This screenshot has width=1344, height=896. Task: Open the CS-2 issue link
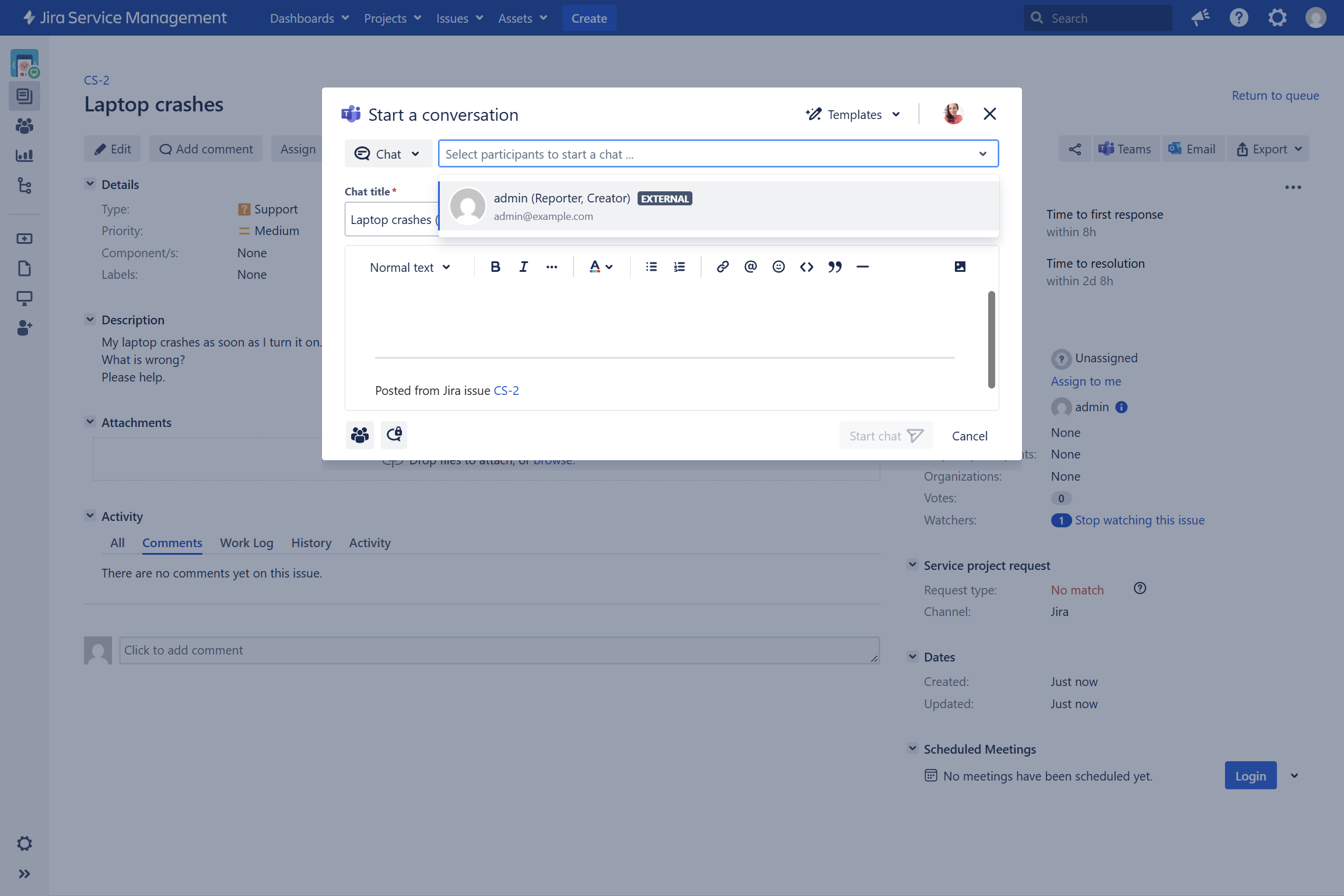[506, 390]
